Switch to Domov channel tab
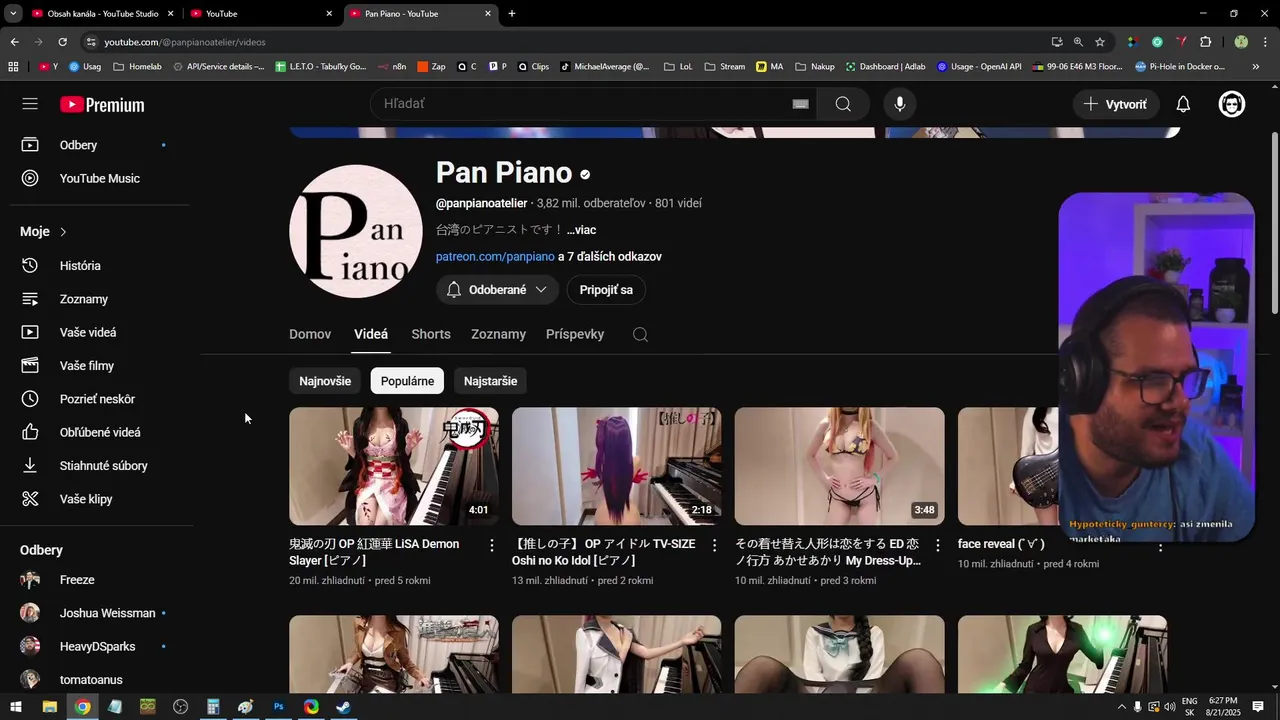 click(x=310, y=334)
